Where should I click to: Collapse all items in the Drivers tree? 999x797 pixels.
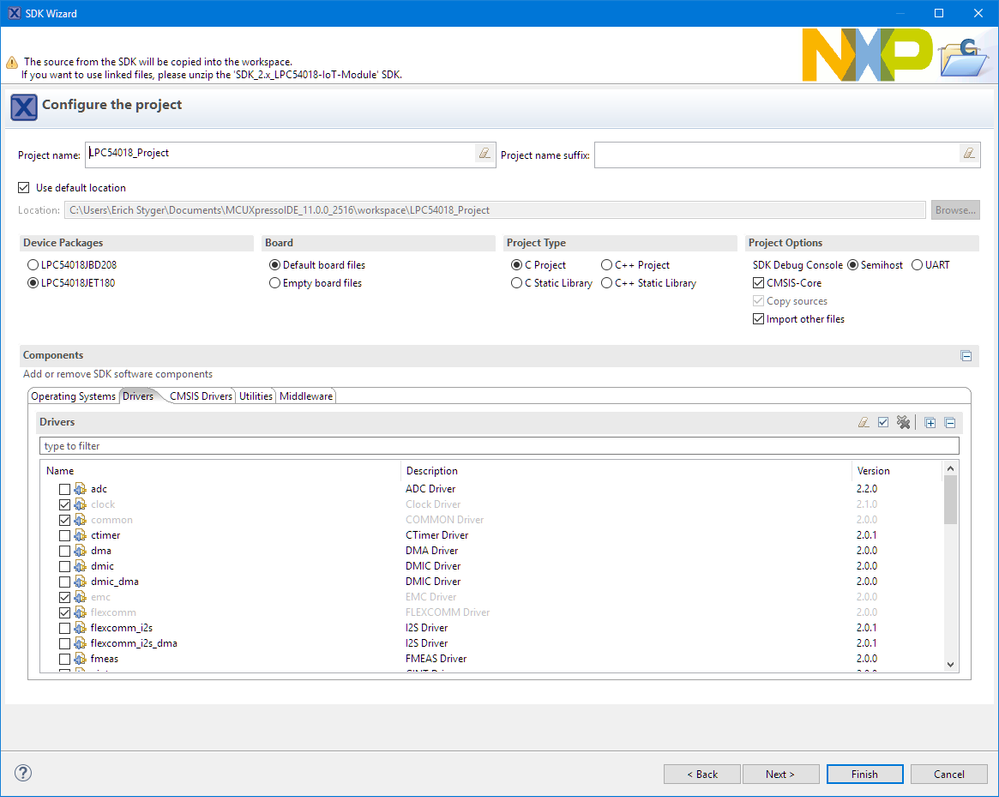(950, 422)
